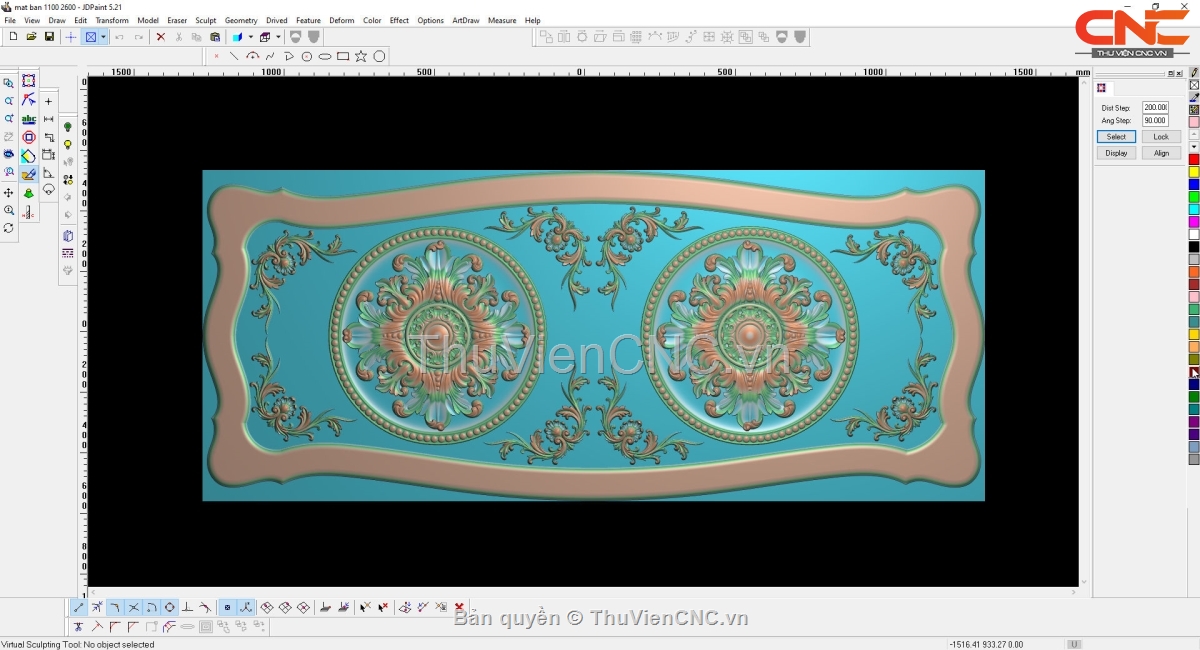Select the abc text tool
The height and width of the screenshot is (650, 1200).
click(x=29, y=119)
